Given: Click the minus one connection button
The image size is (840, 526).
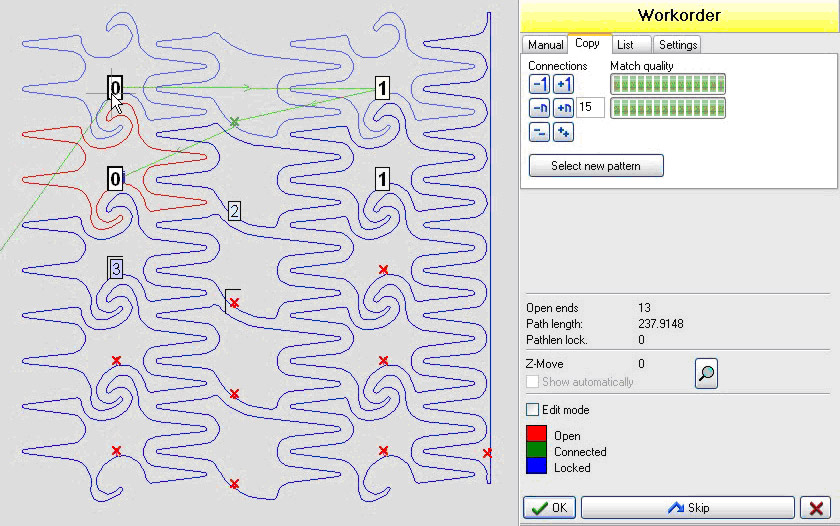Looking at the screenshot, I should 539,84.
